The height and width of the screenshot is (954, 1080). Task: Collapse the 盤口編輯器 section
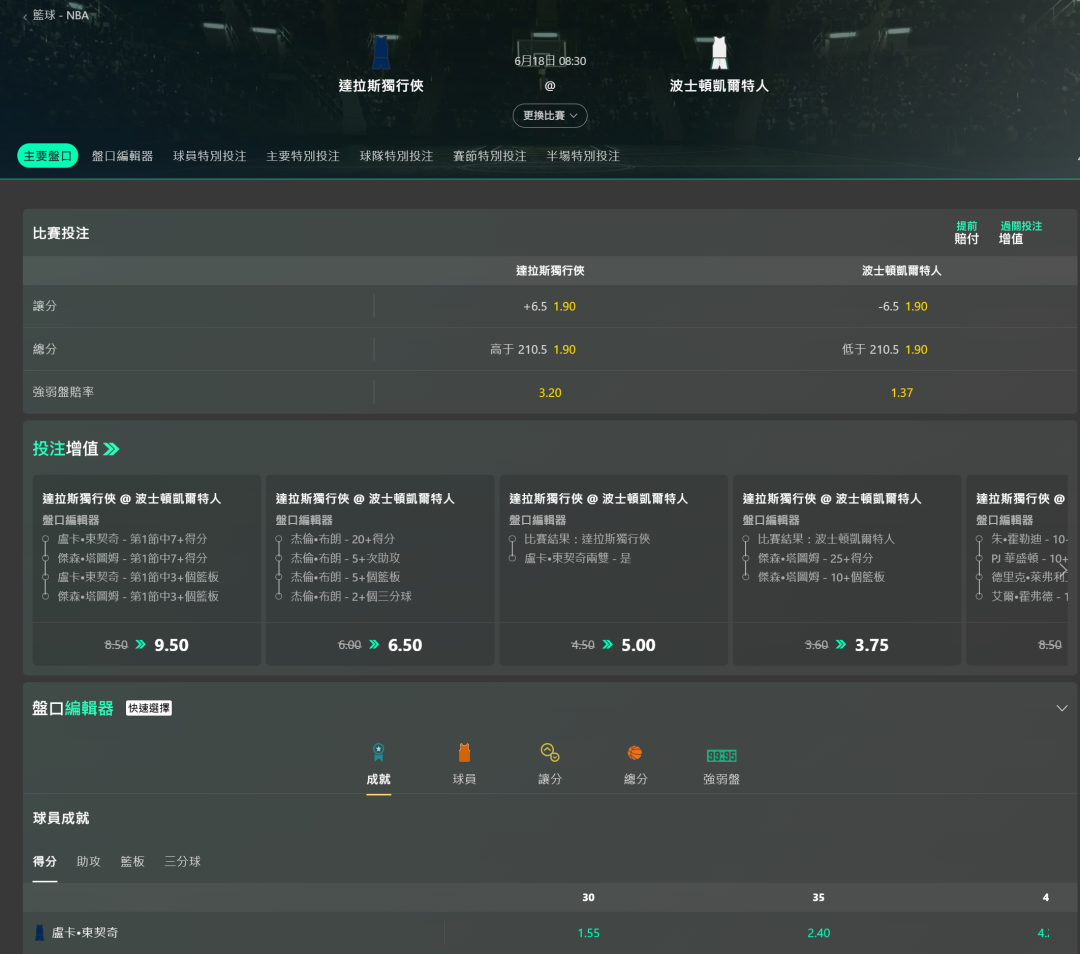(x=1062, y=708)
